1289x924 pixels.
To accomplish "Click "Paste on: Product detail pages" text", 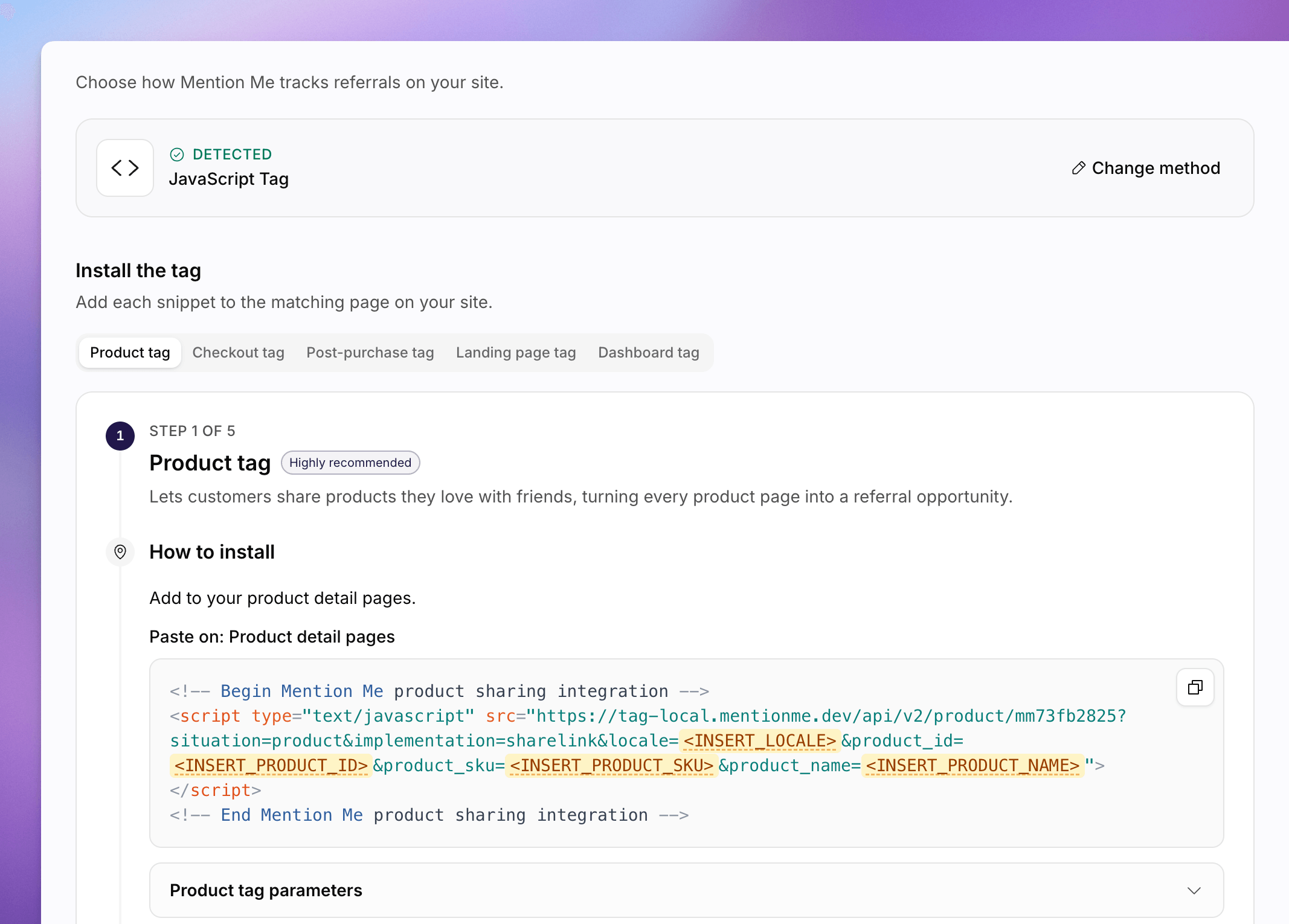I will click(272, 637).
